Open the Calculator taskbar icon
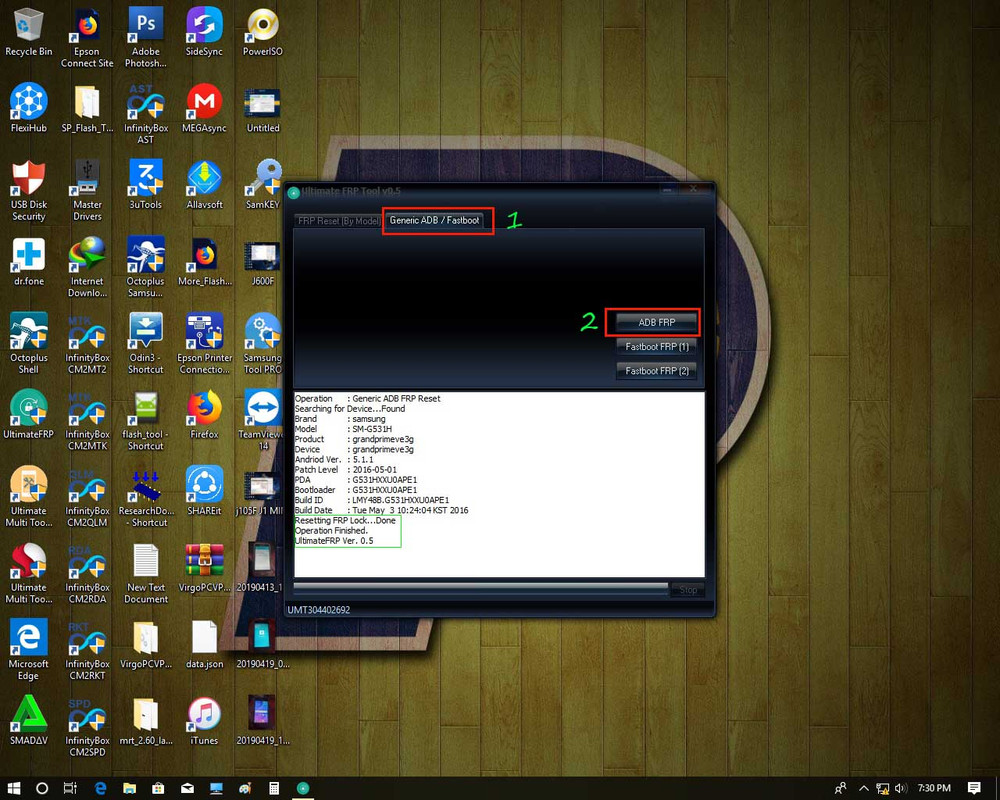 [x=274, y=788]
